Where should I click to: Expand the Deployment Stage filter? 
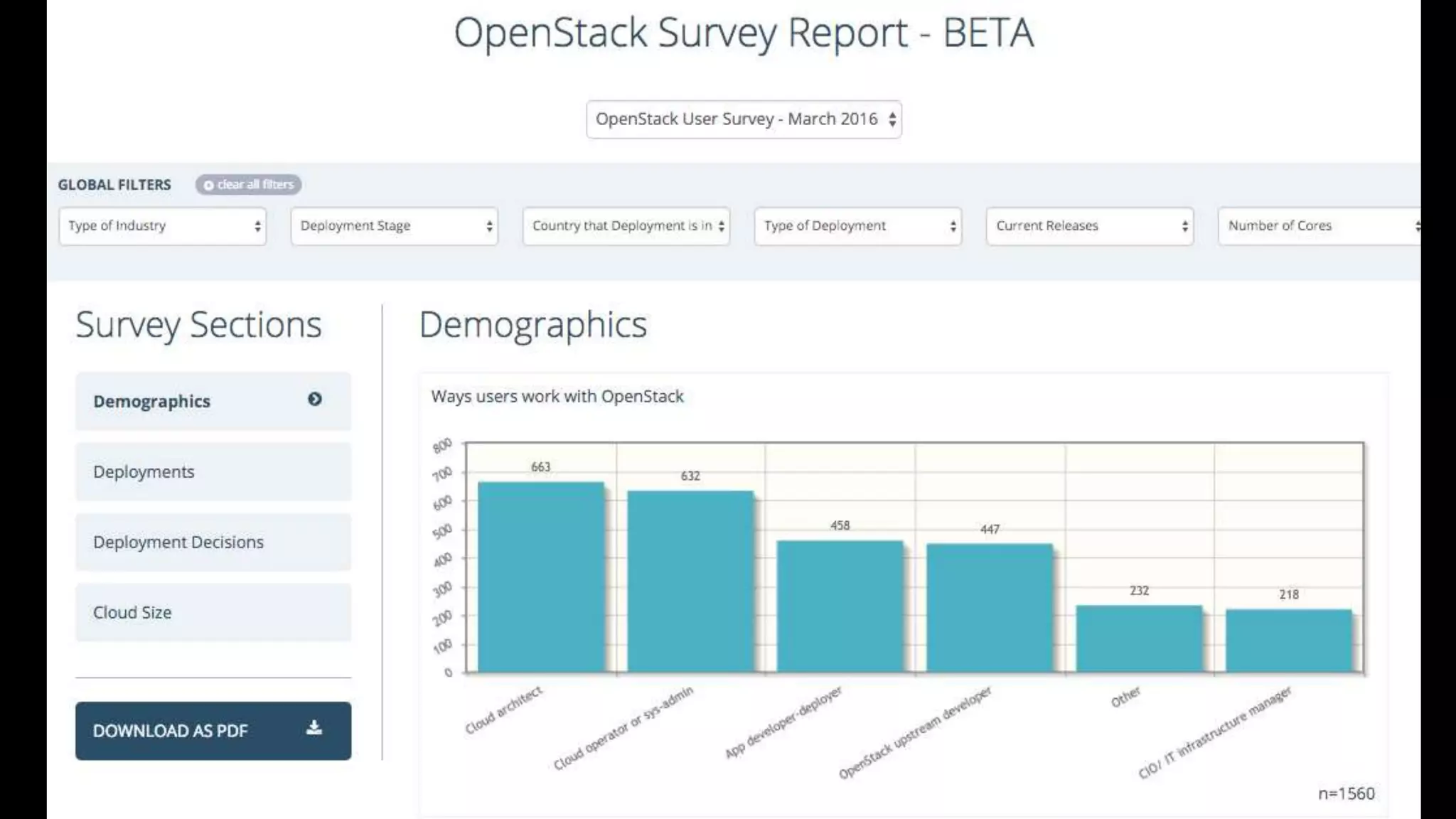coord(395,226)
